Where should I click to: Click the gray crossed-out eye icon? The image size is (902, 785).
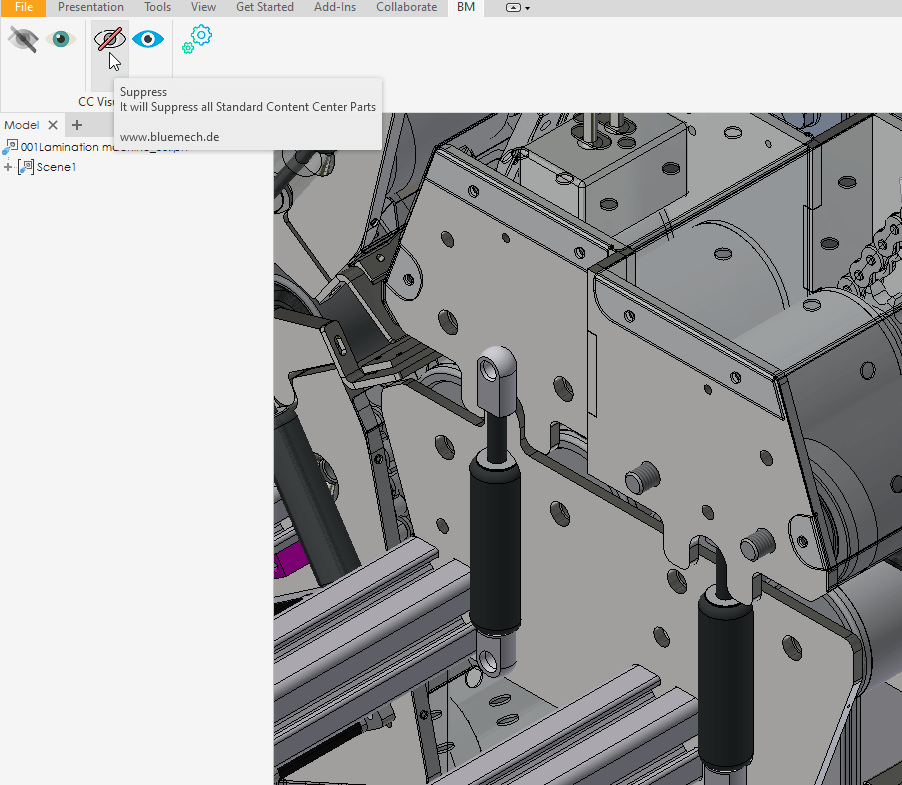(23, 39)
